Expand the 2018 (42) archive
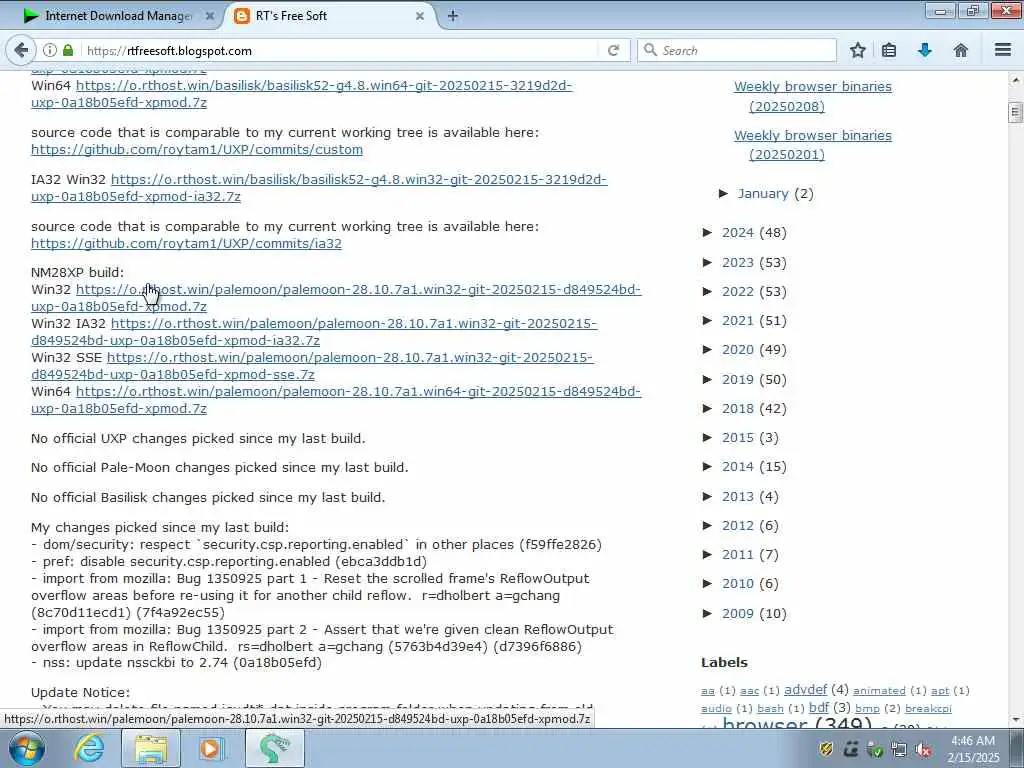The height and width of the screenshot is (768, 1024). (x=707, y=408)
